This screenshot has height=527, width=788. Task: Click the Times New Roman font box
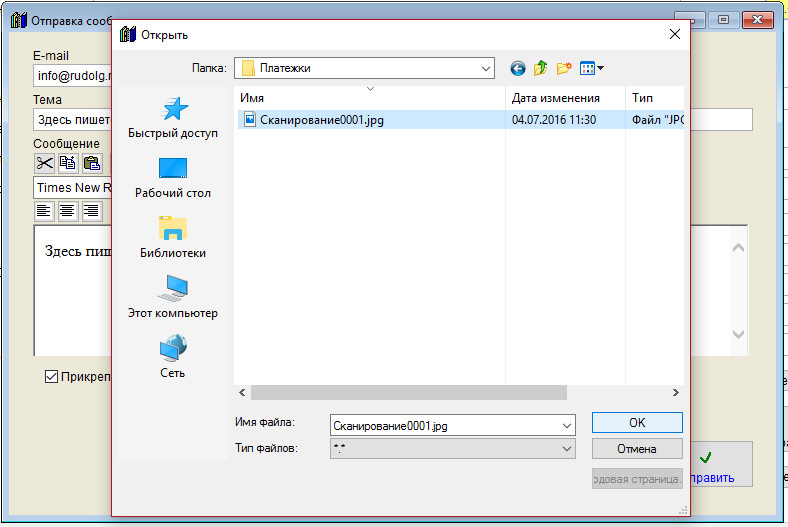73,187
